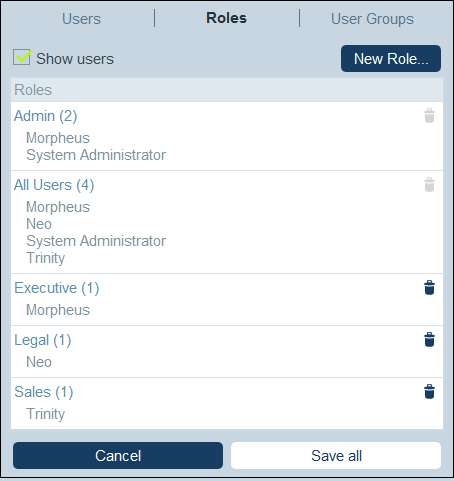Click the greyed trash icon for All Users

(x=429, y=185)
